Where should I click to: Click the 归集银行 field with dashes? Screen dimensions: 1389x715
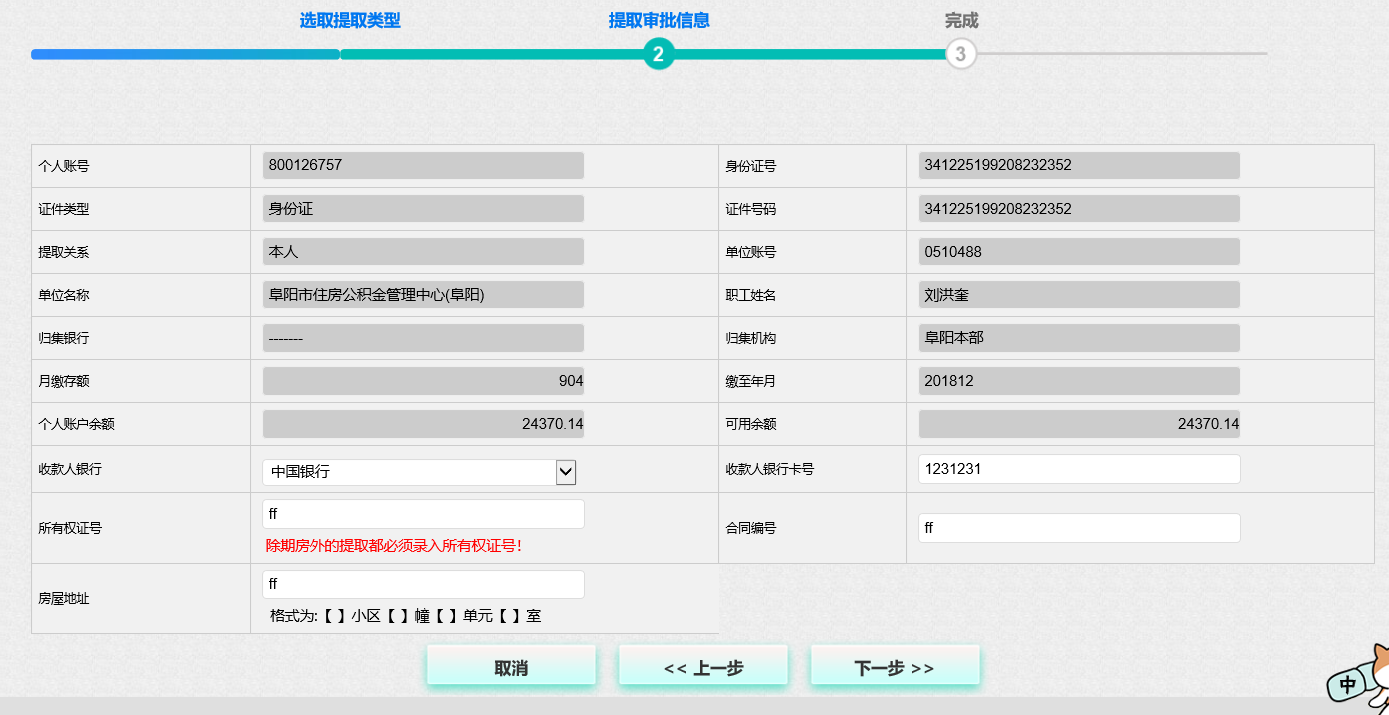[x=423, y=338]
